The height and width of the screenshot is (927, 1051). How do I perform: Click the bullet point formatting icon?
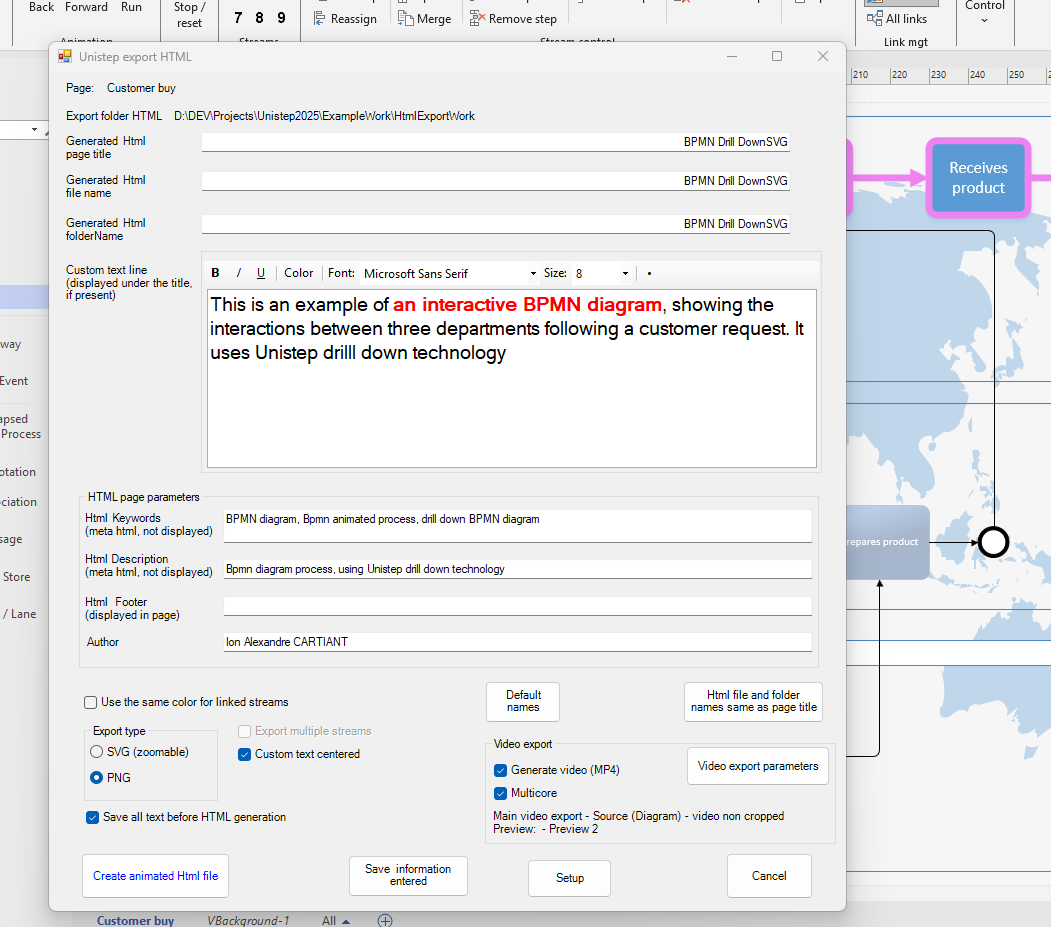pyautogui.click(x=649, y=273)
